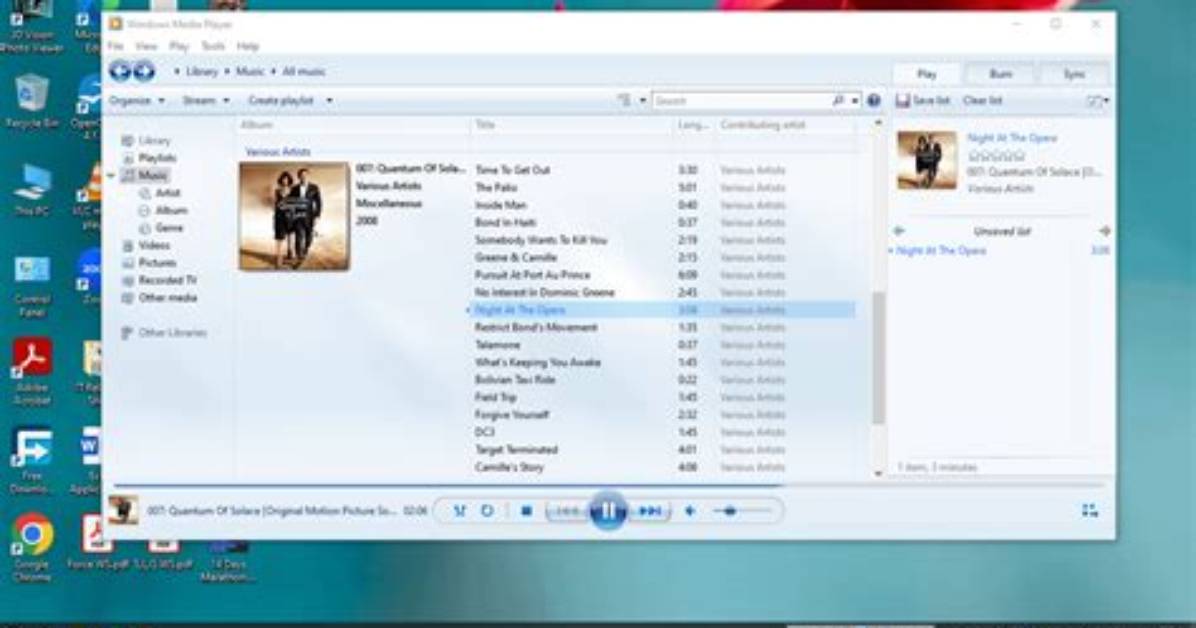1196x628 pixels.
Task: Toggle shuffle in the playback controls
Action: click(459, 510)
